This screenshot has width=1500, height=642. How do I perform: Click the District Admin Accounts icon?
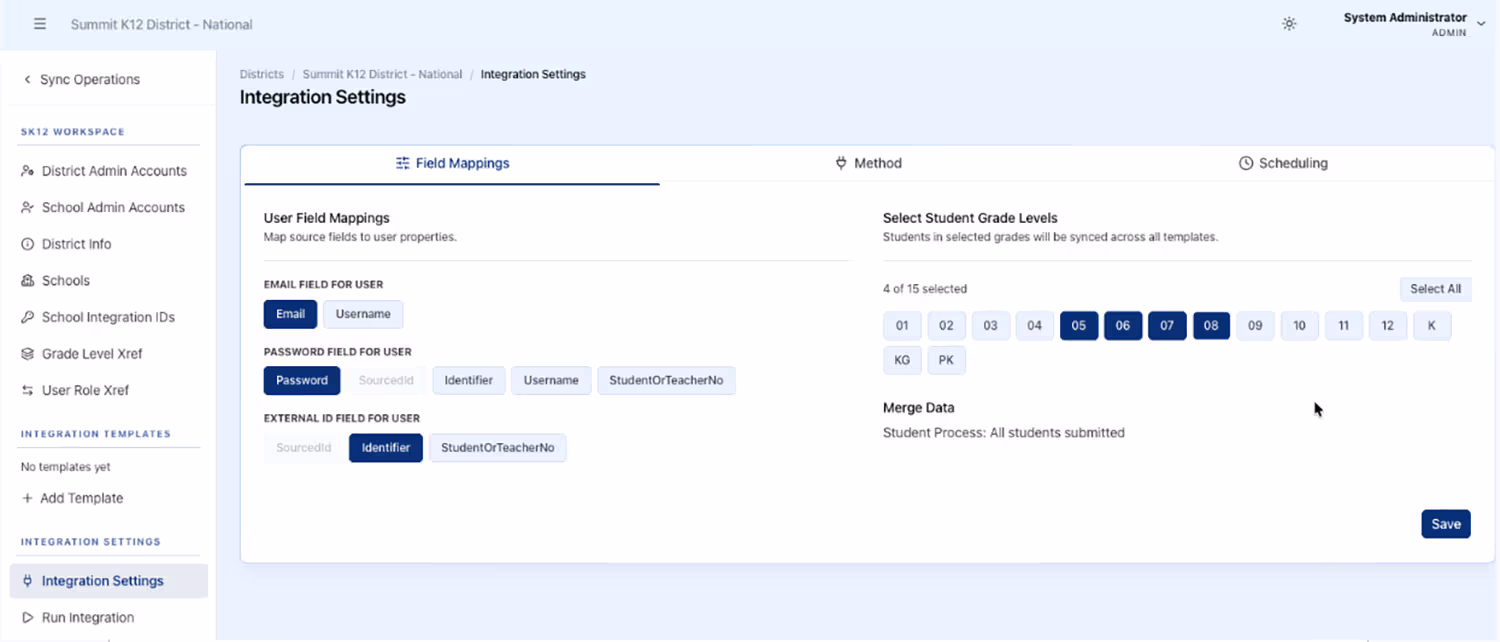tap(28, 171)
